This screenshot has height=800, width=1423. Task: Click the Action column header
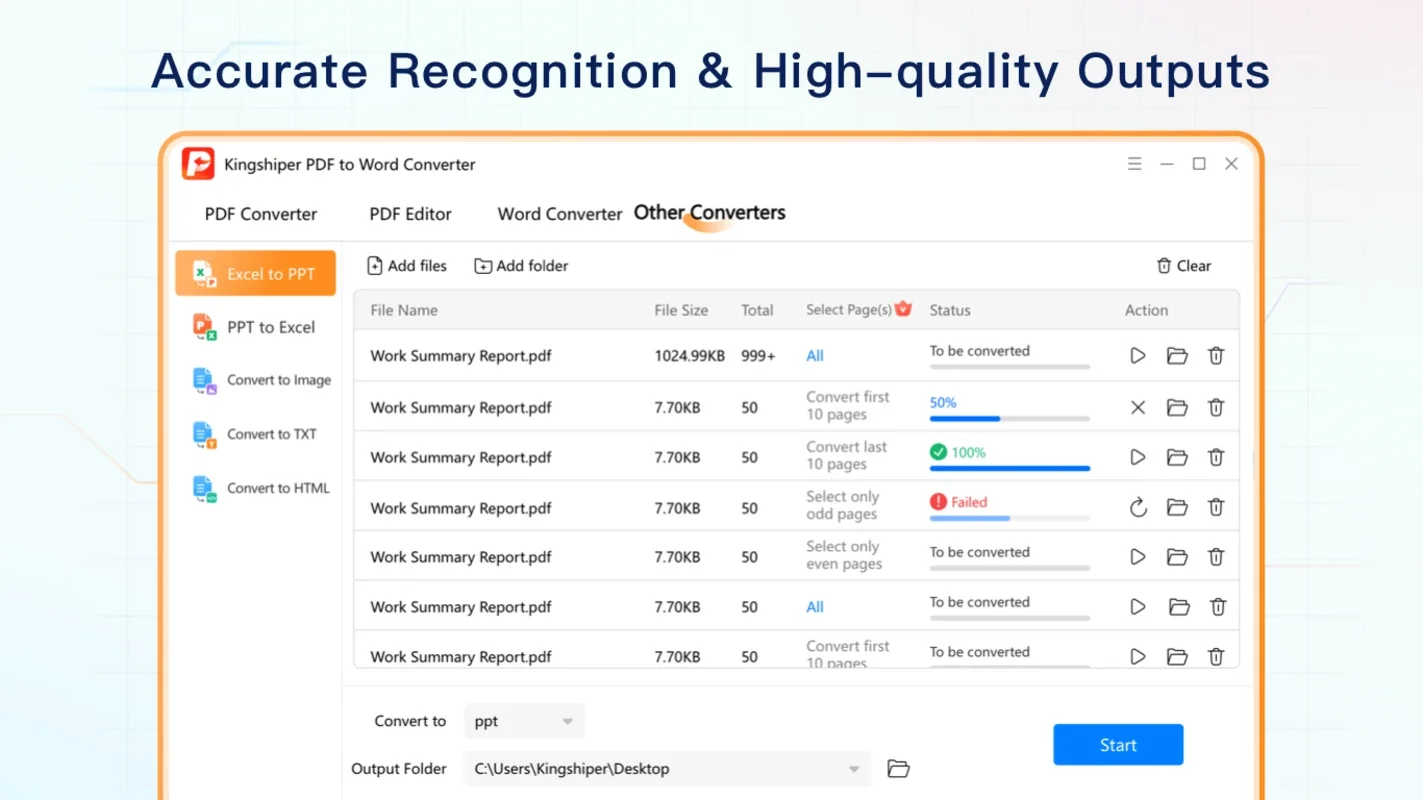(1146, 310)
